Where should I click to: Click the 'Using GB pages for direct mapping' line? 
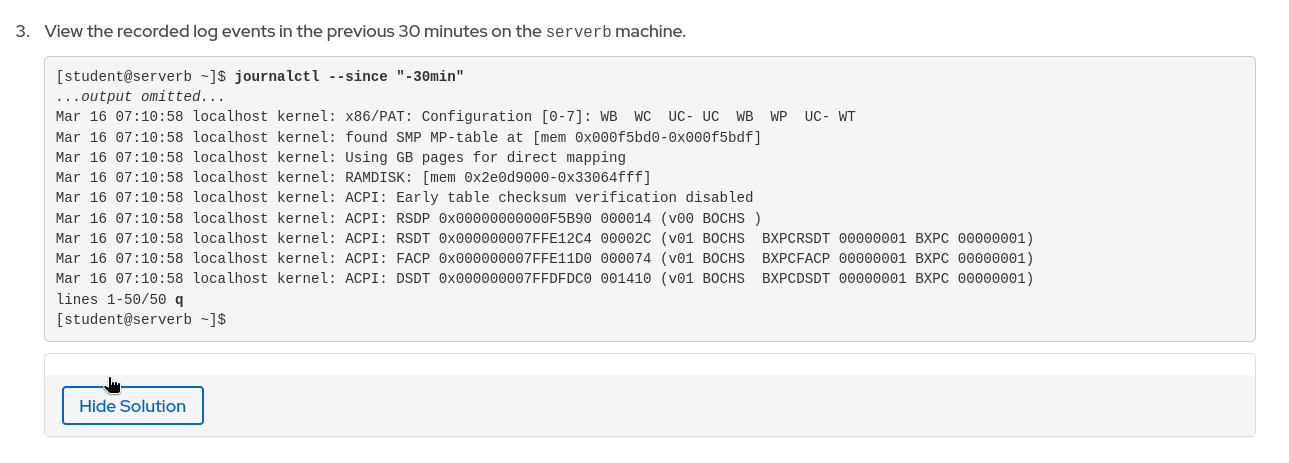pyautogui.click(x=341, y=157)
